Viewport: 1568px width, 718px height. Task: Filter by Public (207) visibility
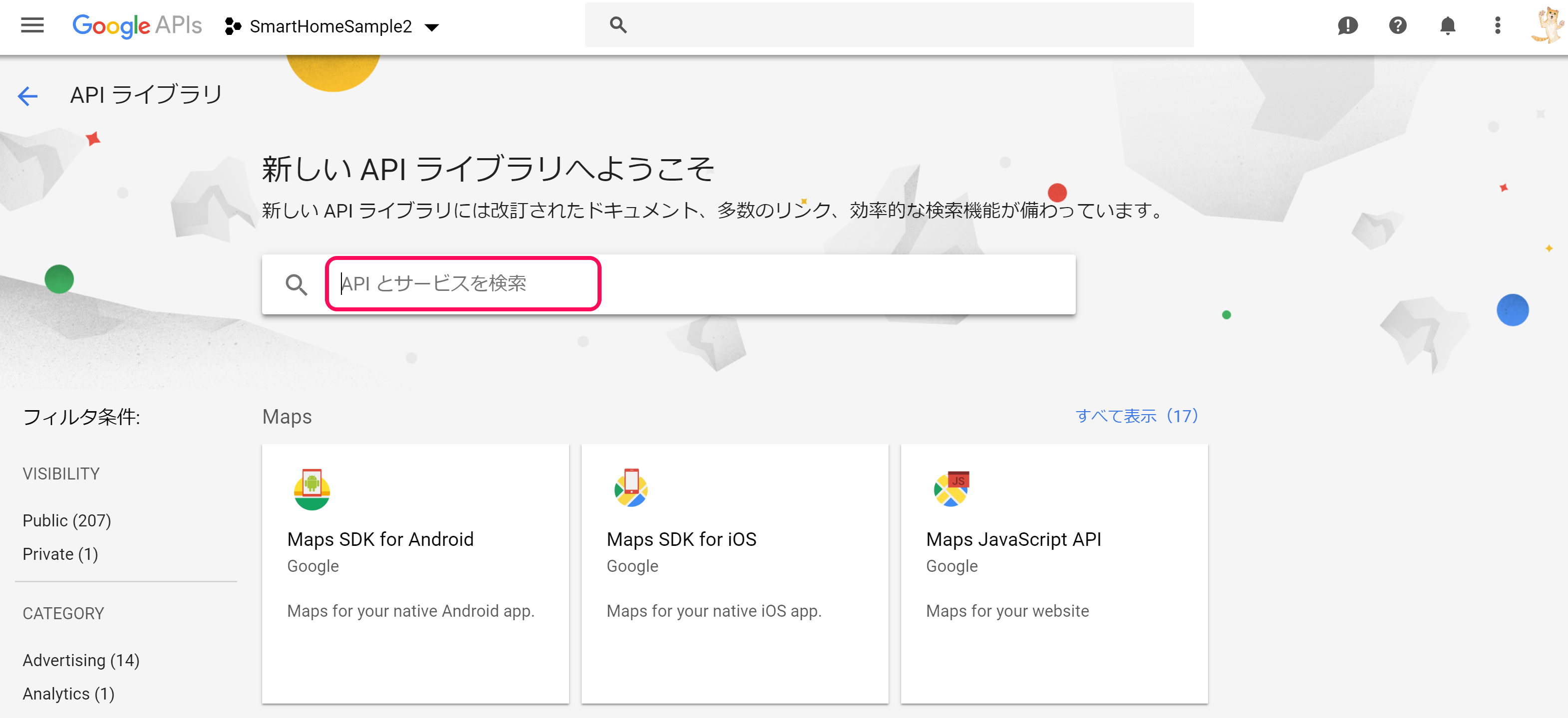click(67, 520)
